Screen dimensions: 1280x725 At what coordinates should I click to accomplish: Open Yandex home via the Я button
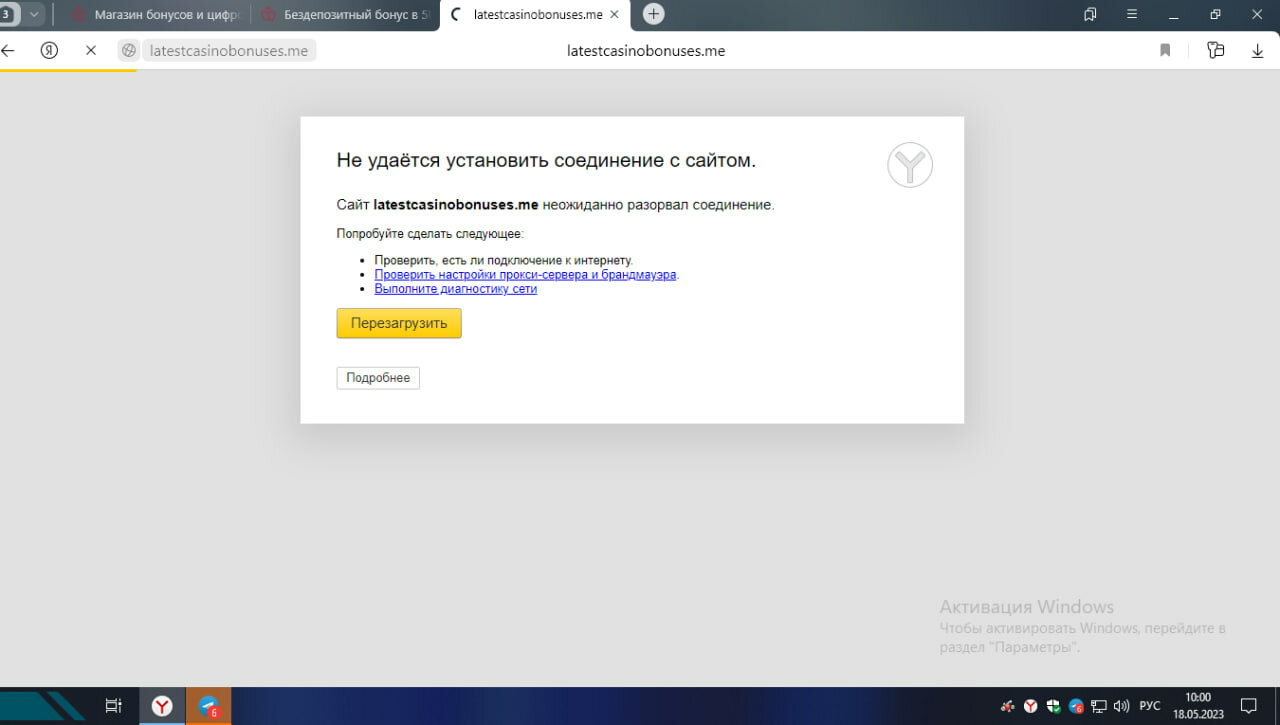(x=49, y=50)
